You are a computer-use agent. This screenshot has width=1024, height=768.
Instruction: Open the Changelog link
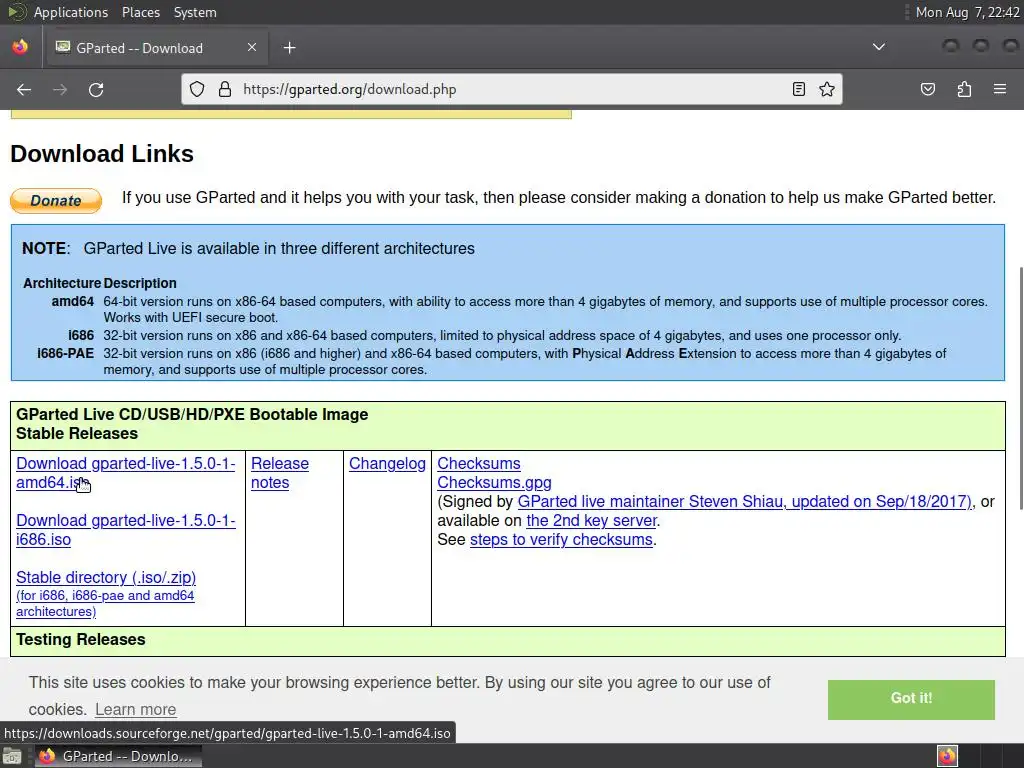tap(387, 464)
